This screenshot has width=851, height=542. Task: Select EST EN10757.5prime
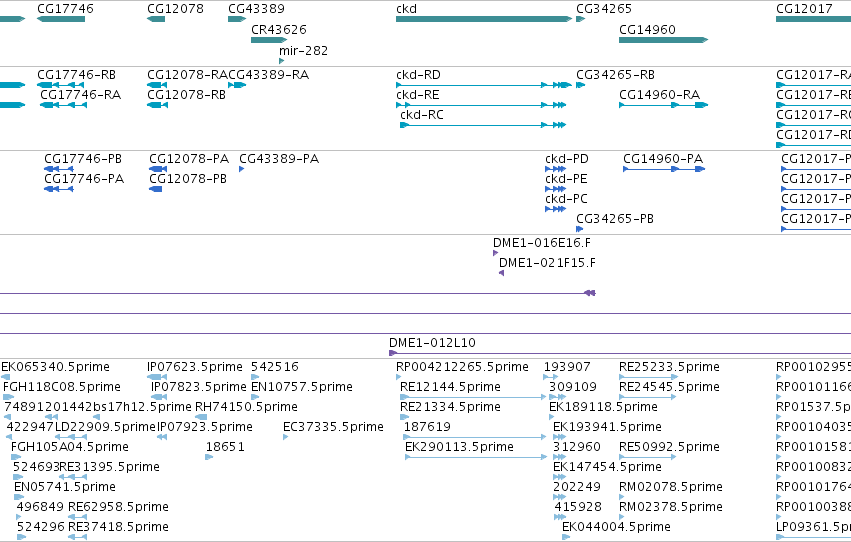point(302,387)
